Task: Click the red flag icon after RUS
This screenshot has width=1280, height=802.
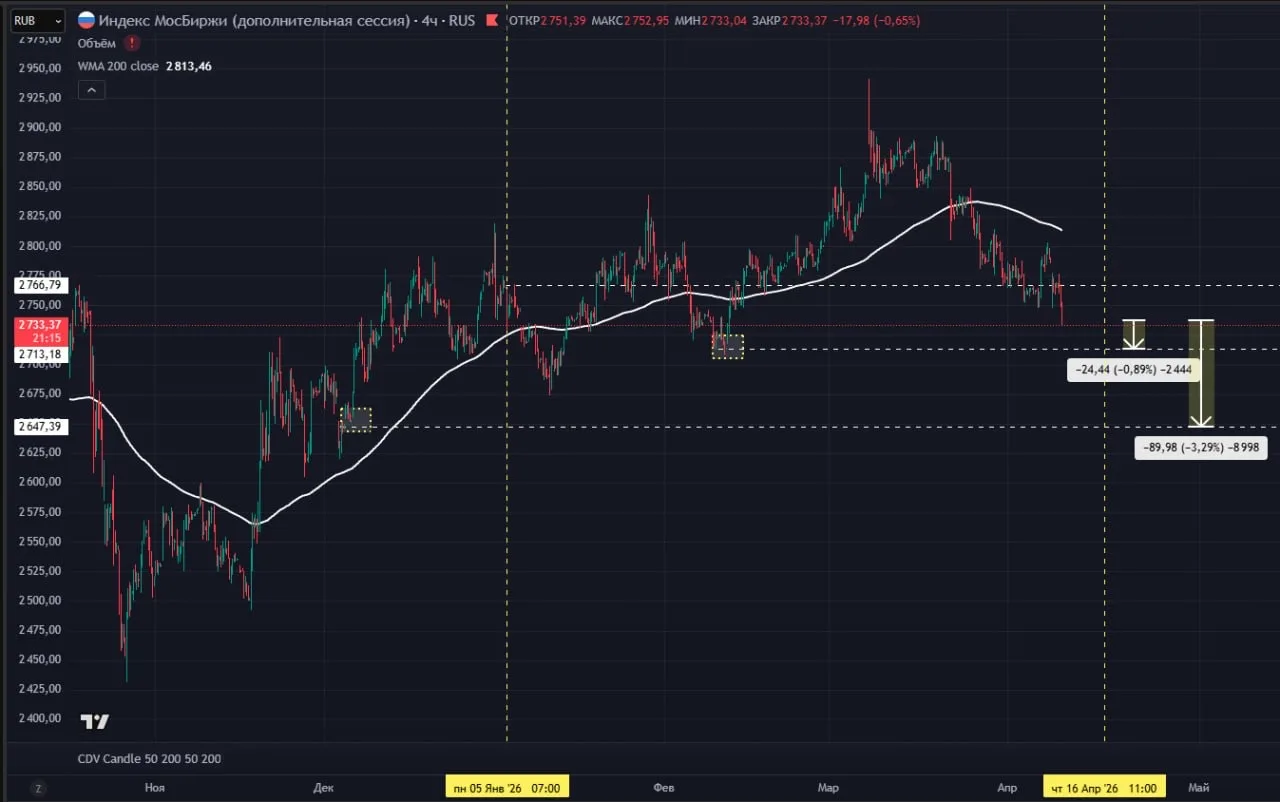Action: (491, 20)
